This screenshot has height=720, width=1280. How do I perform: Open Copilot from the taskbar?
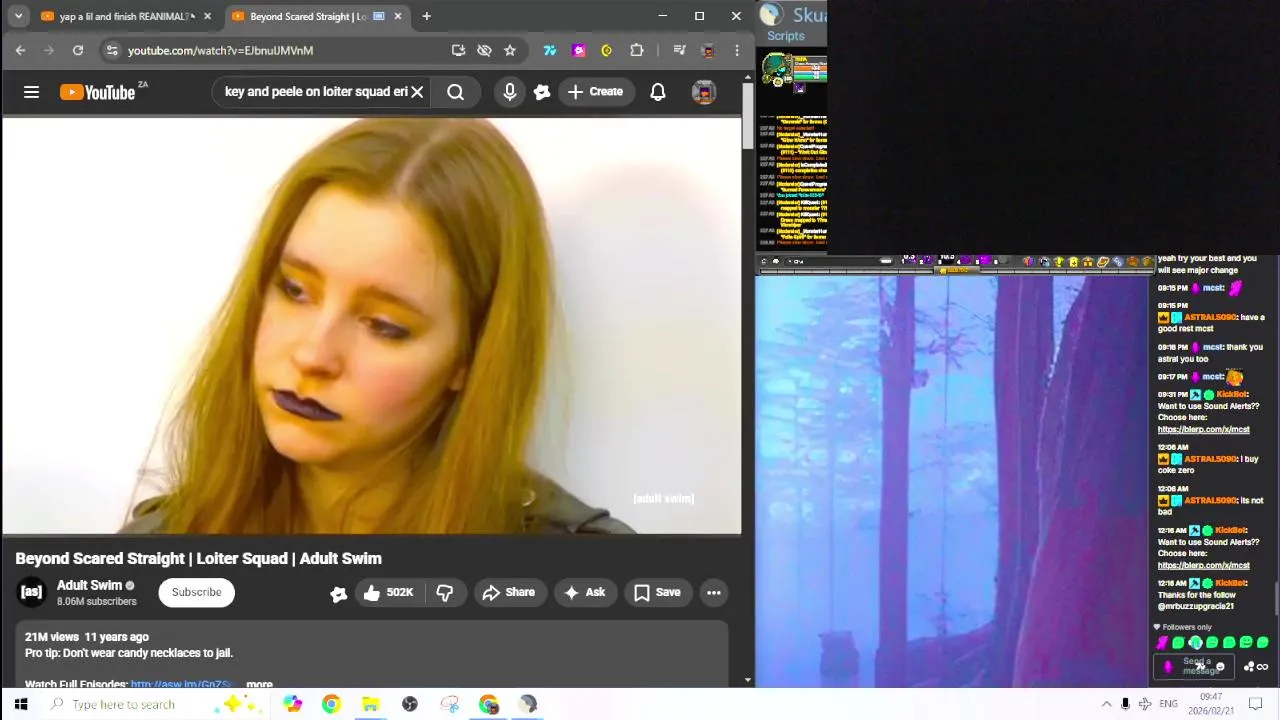pos(292,704)
